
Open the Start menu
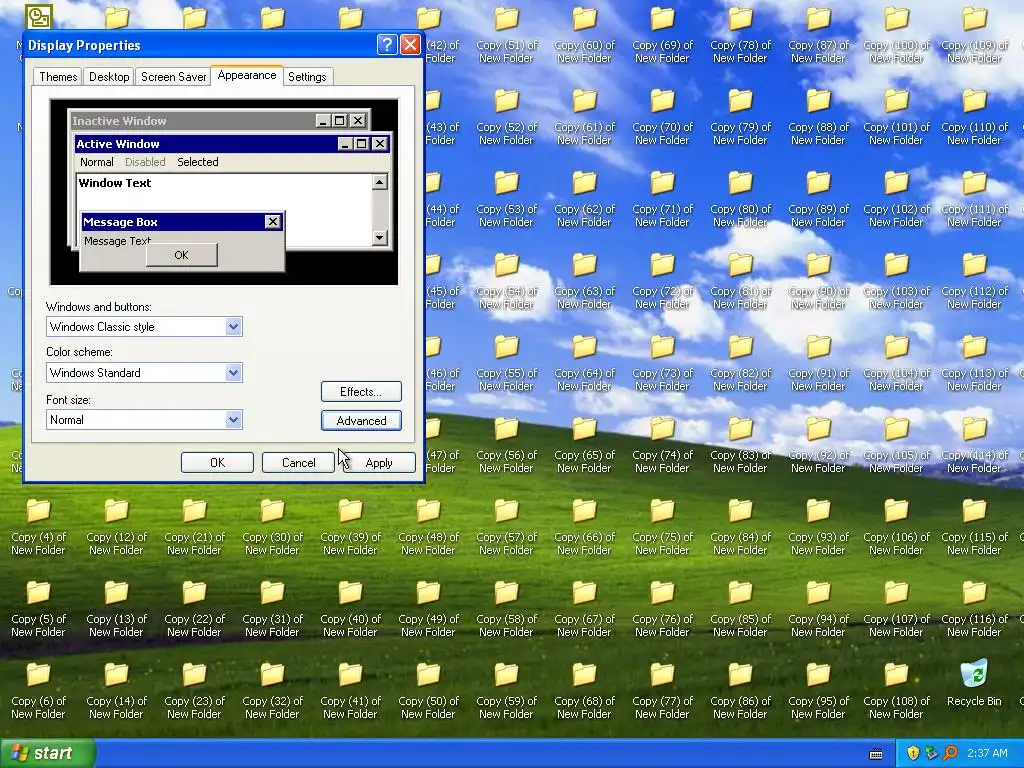pos(47,754)
